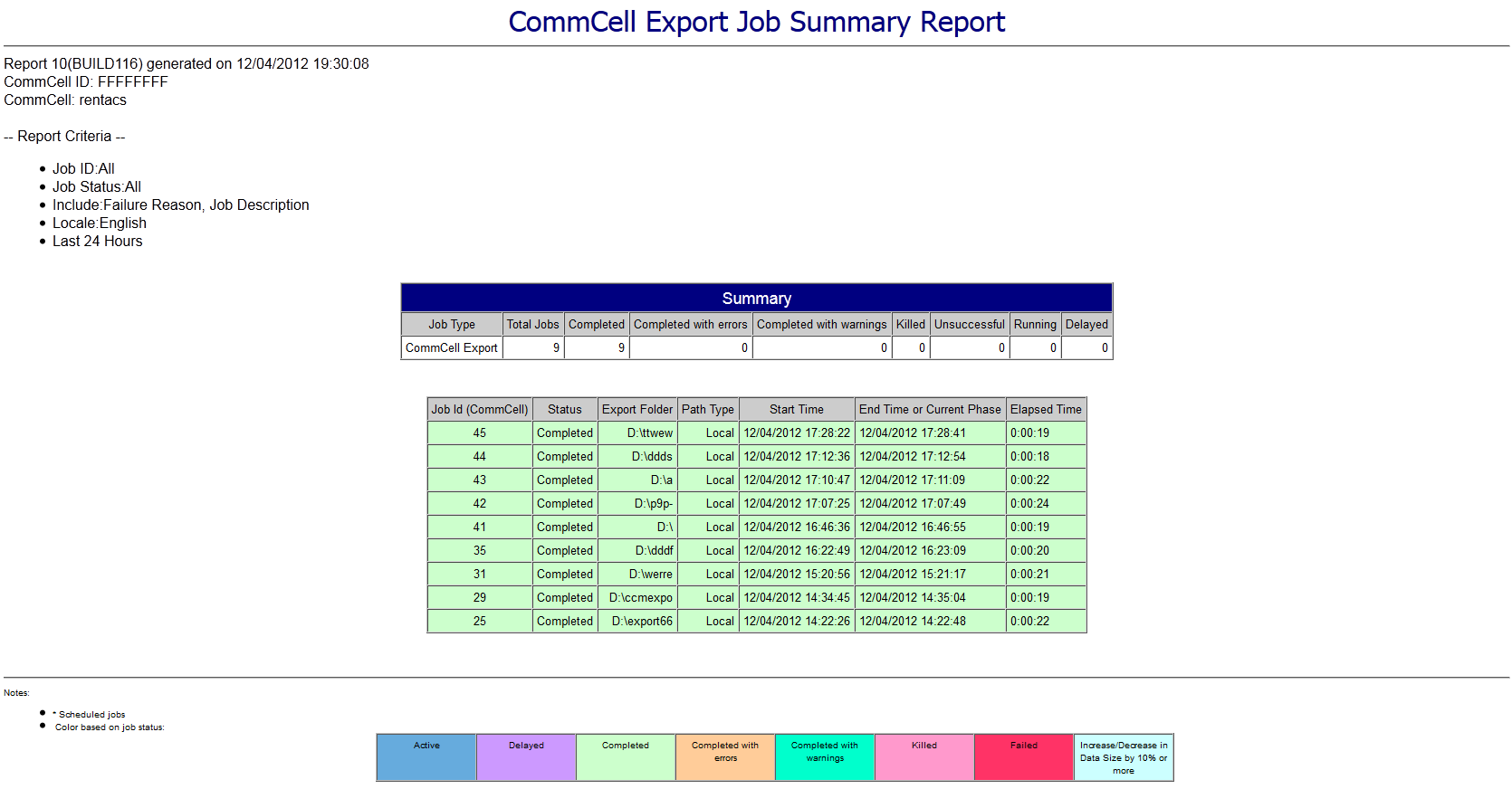Click the Job ID:All criteria item
The height and width of the screenshot is (789, 1512).
(83, 168)
